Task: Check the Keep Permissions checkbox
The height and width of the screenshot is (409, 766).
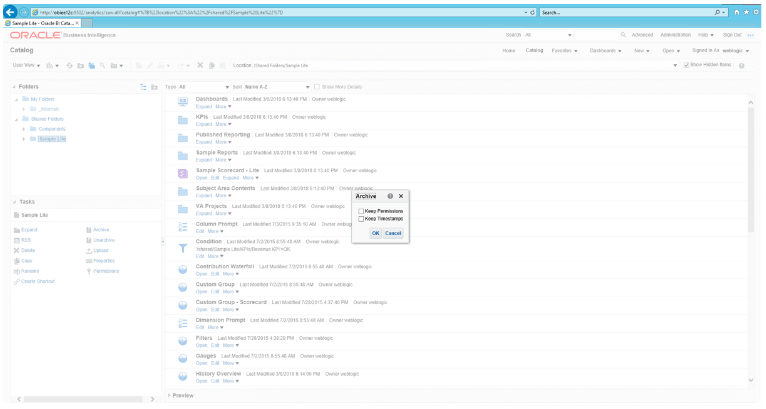Action: pos(361,211)
